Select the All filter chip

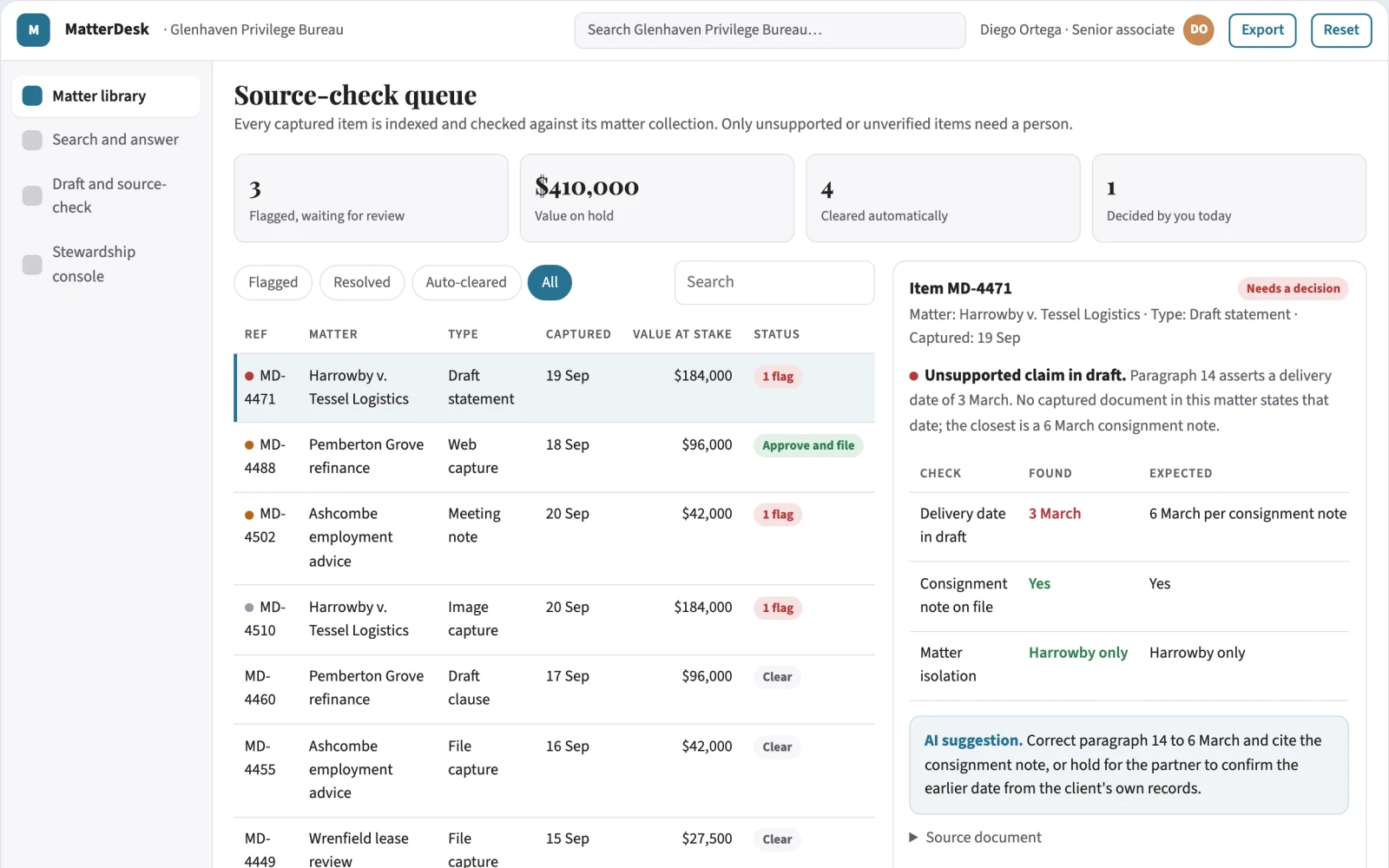[x=550, y=282]
